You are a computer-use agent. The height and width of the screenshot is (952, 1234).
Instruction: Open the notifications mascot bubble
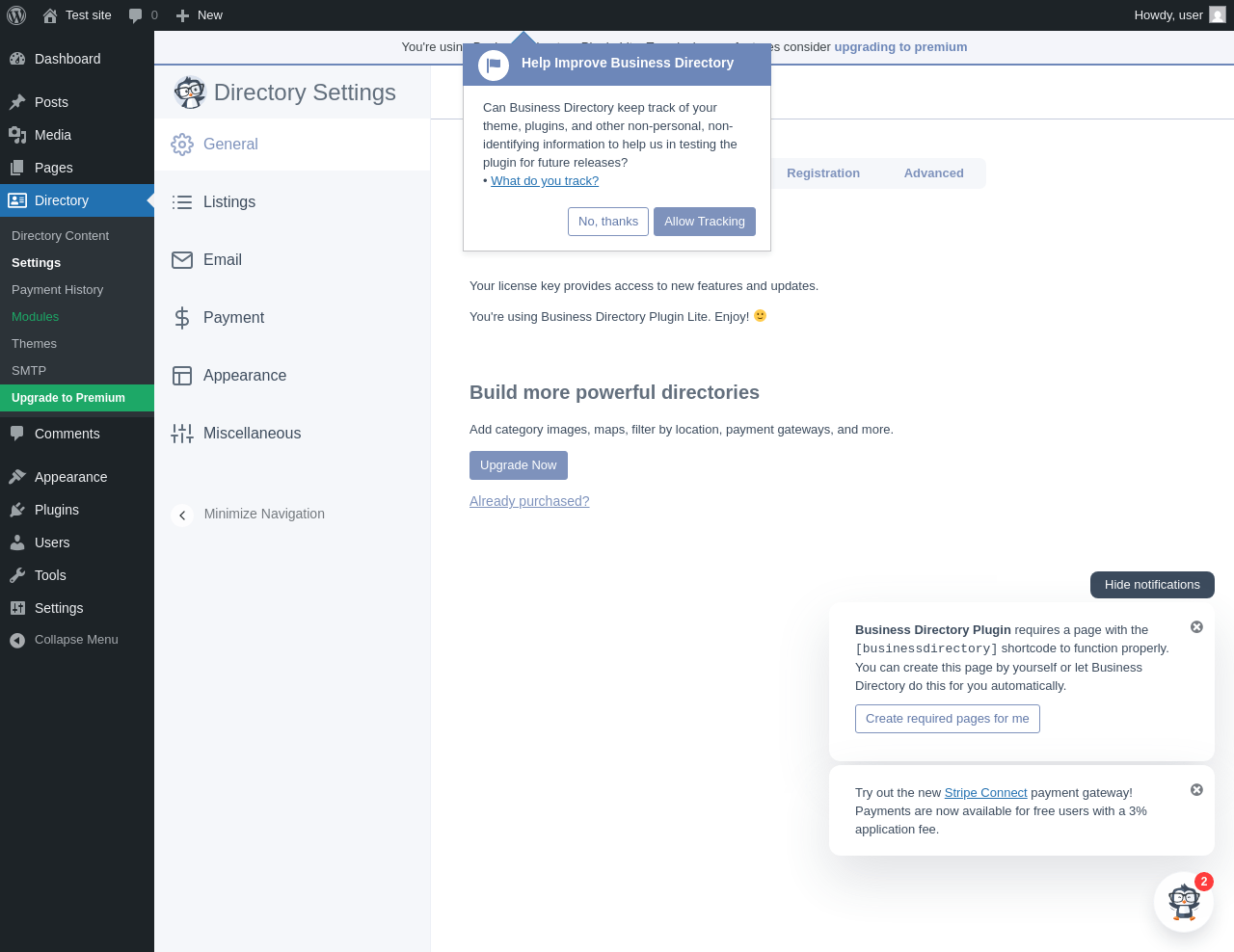coord(1184,902)
